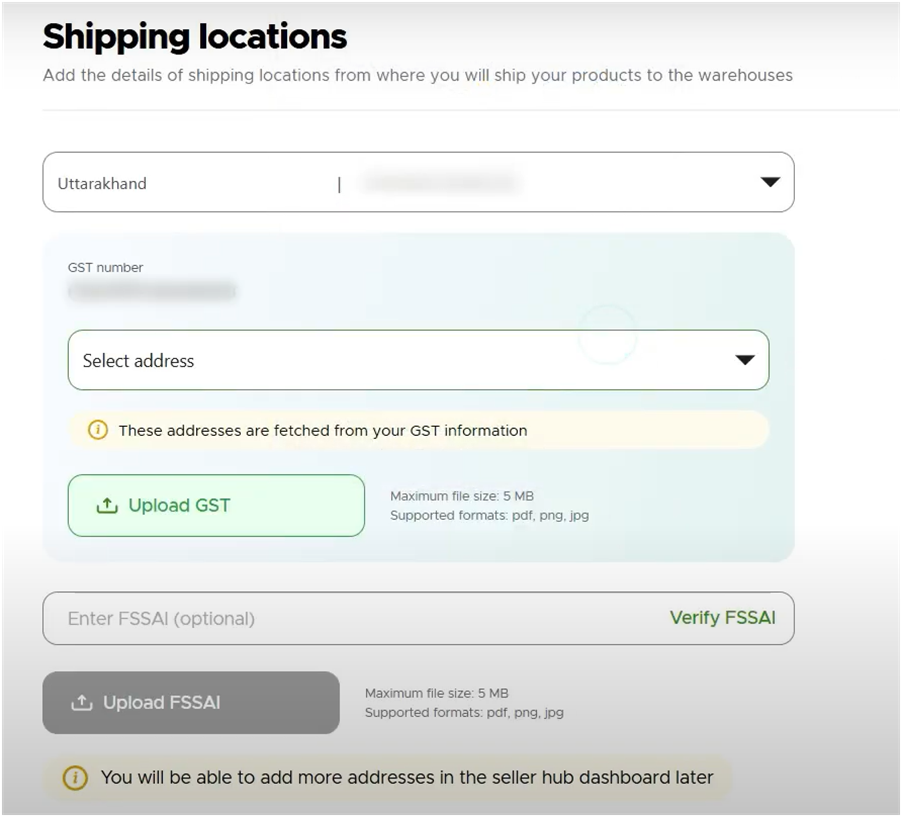Click the info icon beside GST addresses notice
The height and width of the screenshot is (817, 902).
click(x=98, y=430)
